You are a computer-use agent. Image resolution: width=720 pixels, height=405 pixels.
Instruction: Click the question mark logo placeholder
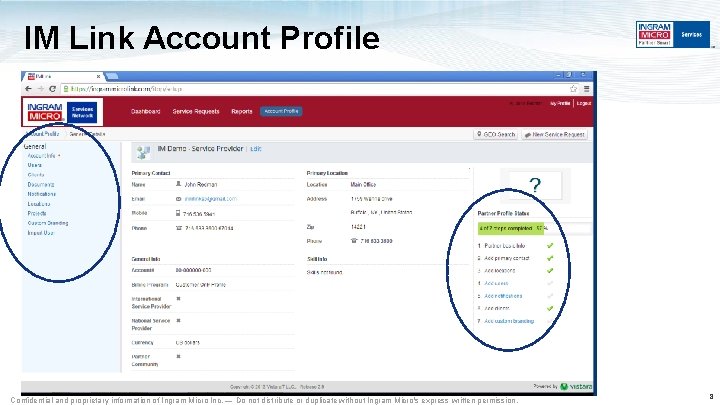535,186
